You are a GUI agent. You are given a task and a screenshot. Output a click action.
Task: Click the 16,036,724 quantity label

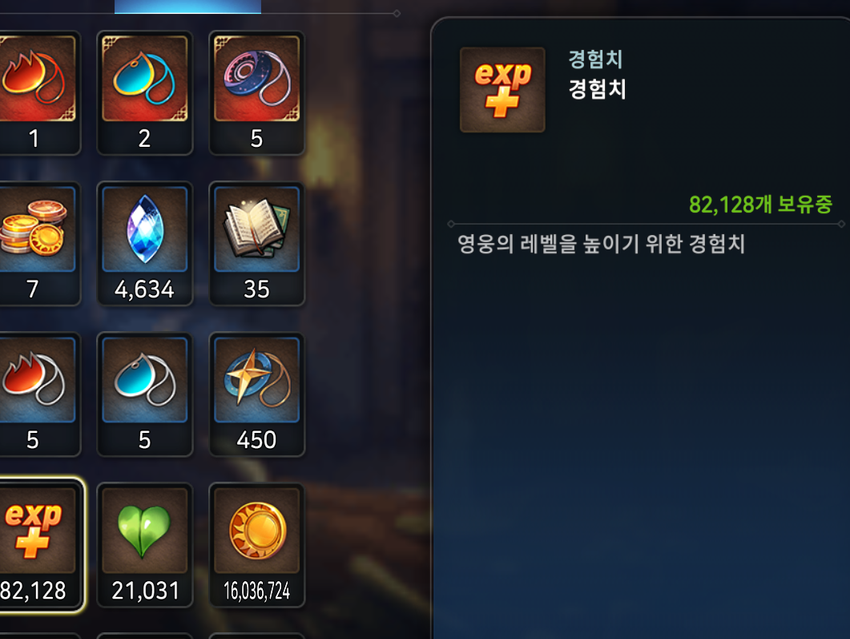(257, 591)
